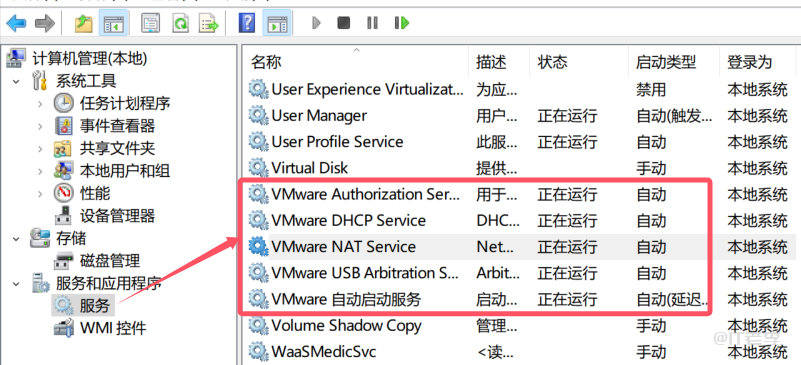Open 事件查看器 tree node
The image size is (801, 365).
pyautogui.click(x=117, y=126)
